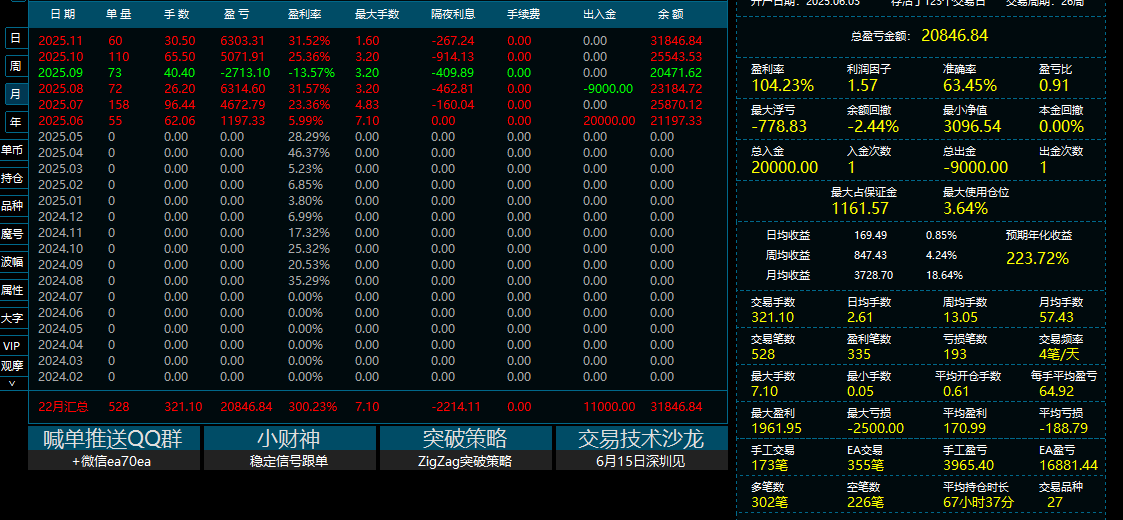Click the 手续费 column header
1123x520 pixels.
pos(524,14)
